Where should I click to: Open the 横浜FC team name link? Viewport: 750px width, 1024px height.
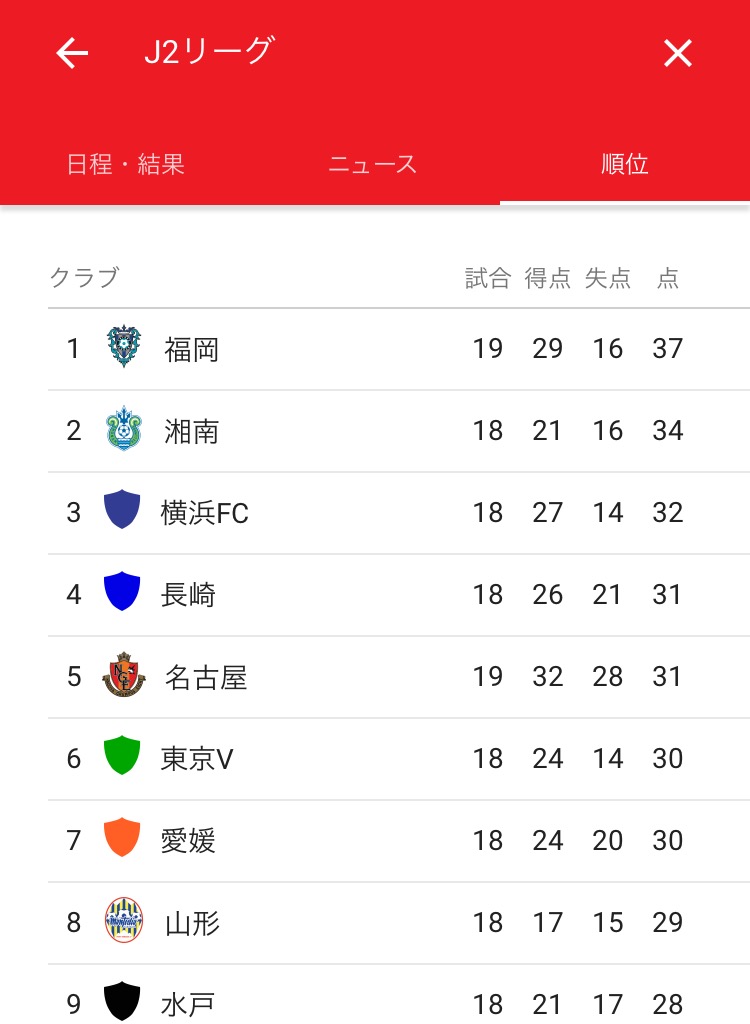pos(205,513)
